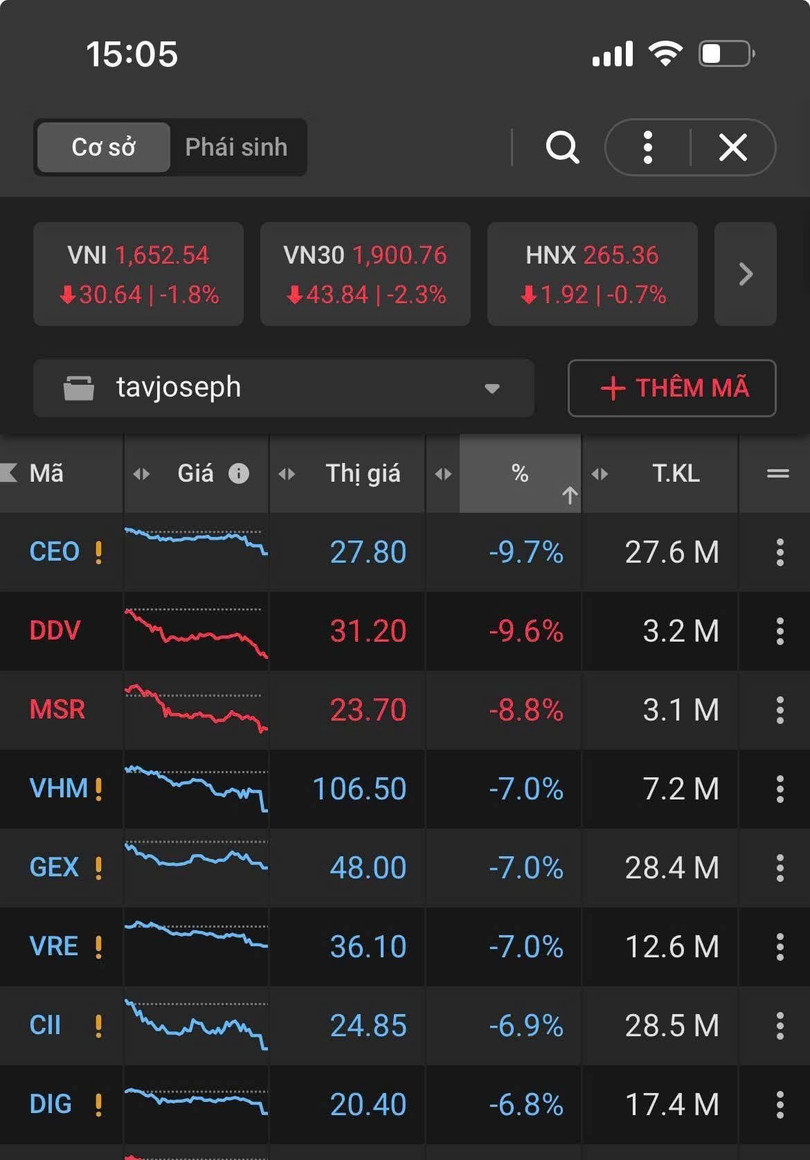Screen dimensions: 810x1160
Task: Tap the warning icon next to CII
Action: click(99, 1026)
